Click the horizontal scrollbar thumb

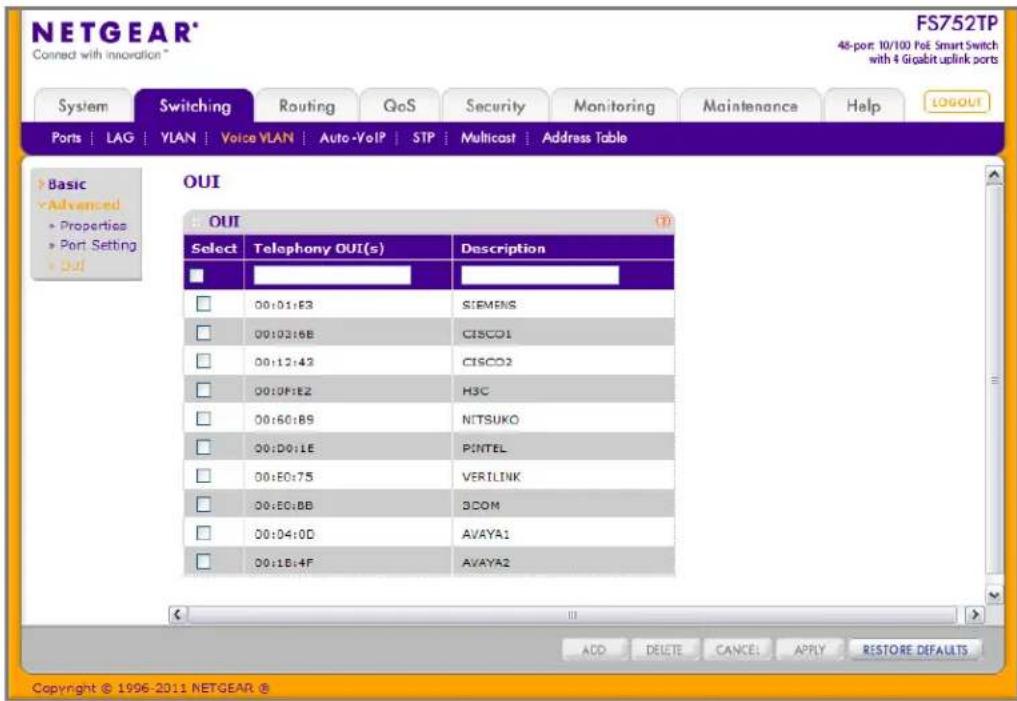click(572, 614)
